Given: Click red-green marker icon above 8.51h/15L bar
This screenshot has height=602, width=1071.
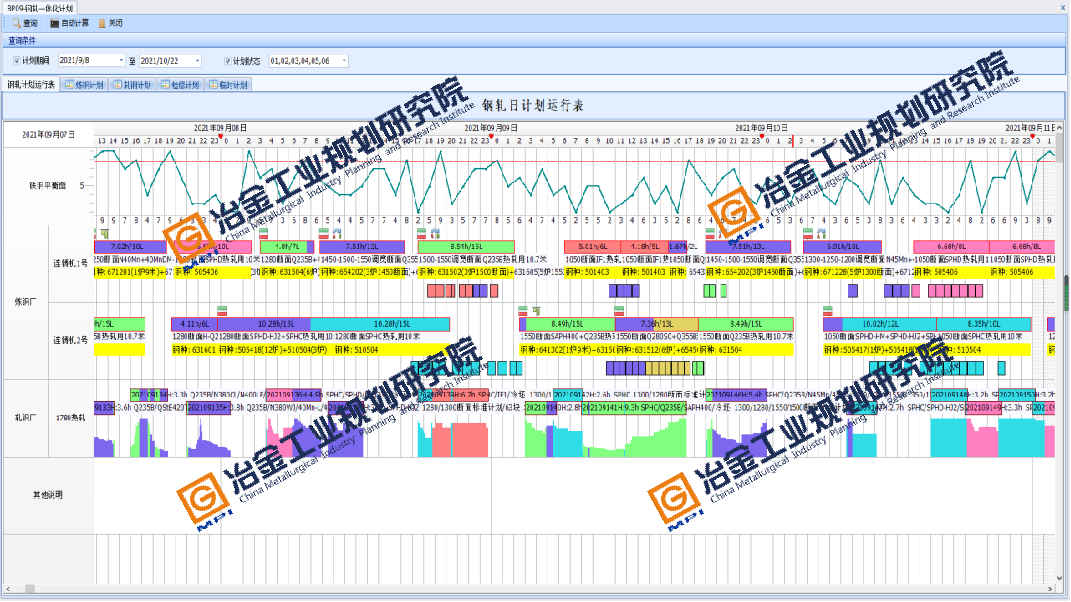Looking at the screenshot, I should tap(421, 234).
